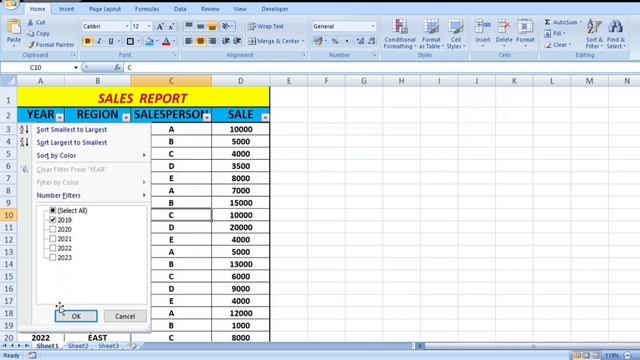Apply Percent Style format
Screen dimensions: 640x360
click(335, 41)
